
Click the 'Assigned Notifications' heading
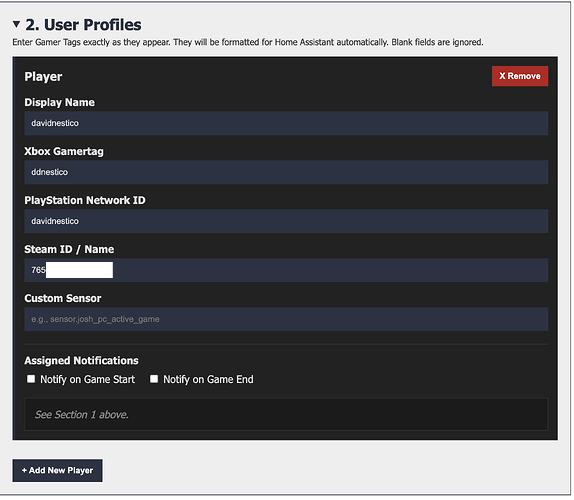82,362
